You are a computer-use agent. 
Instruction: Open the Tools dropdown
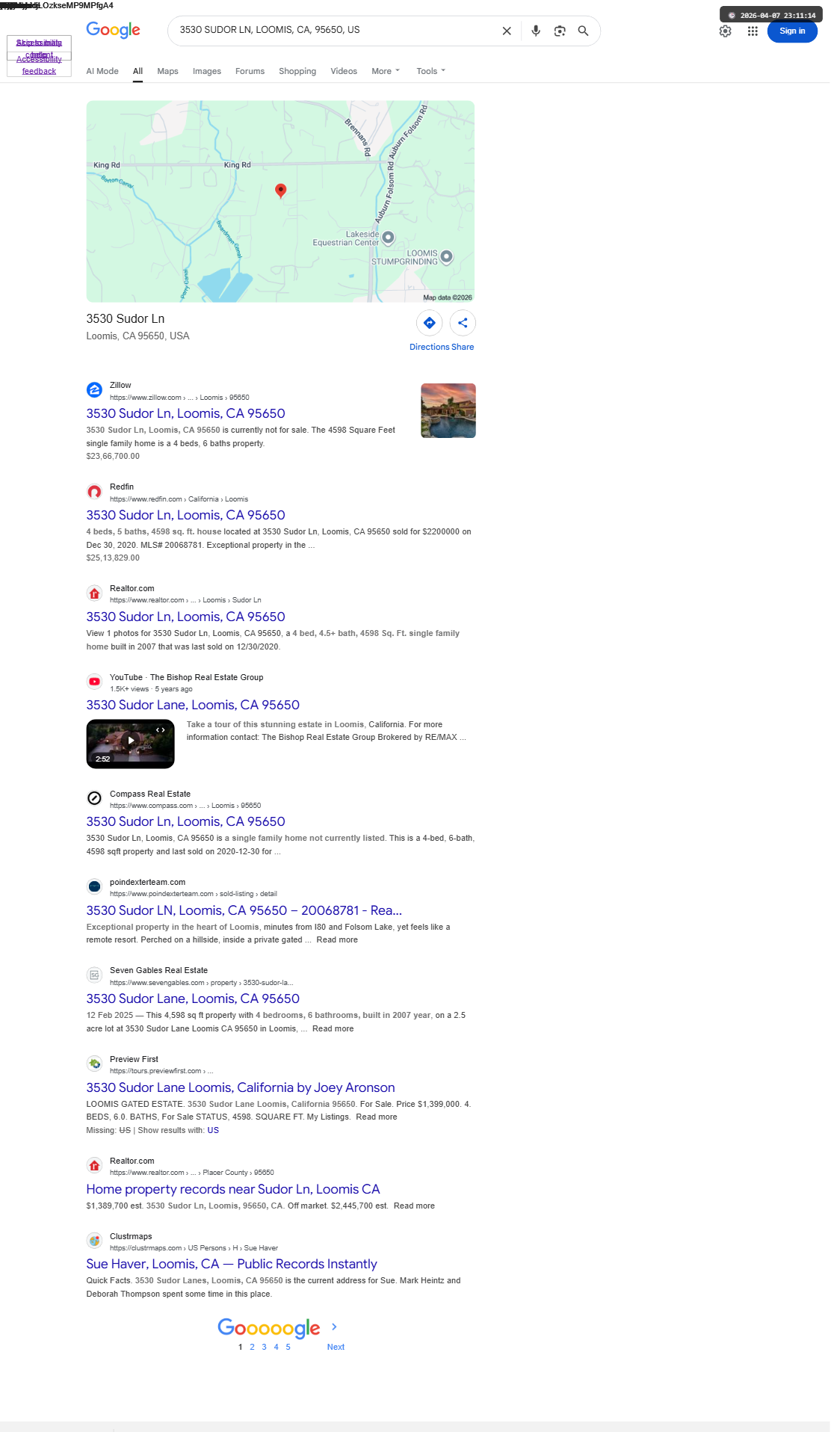click(x=431, y=71)
